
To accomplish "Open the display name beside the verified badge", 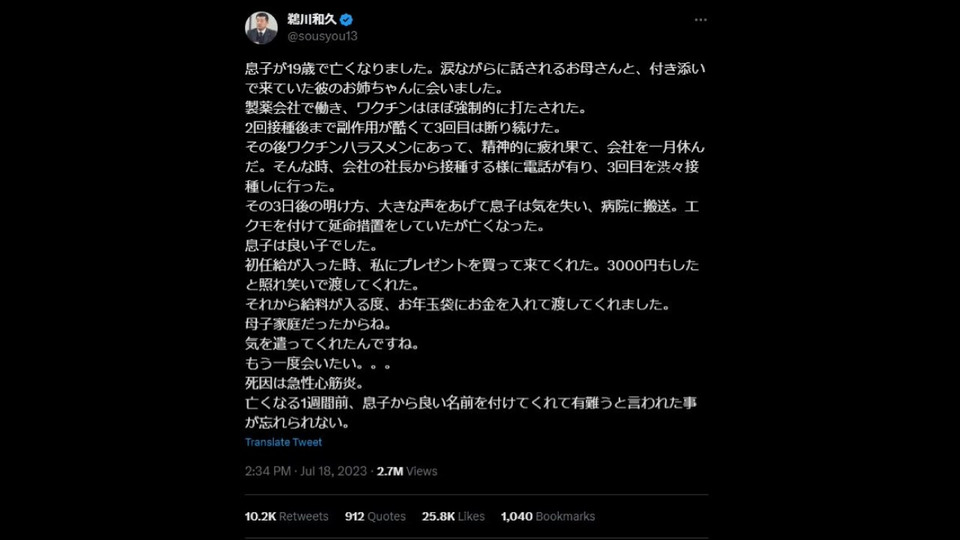I will (x=312, y=20).
